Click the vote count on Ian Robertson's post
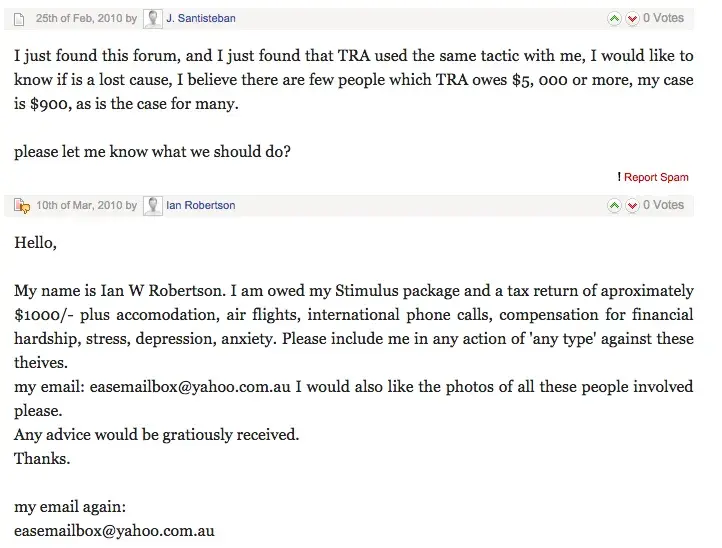Viewport: 722px width, 548px height. [x=663, y=206]
